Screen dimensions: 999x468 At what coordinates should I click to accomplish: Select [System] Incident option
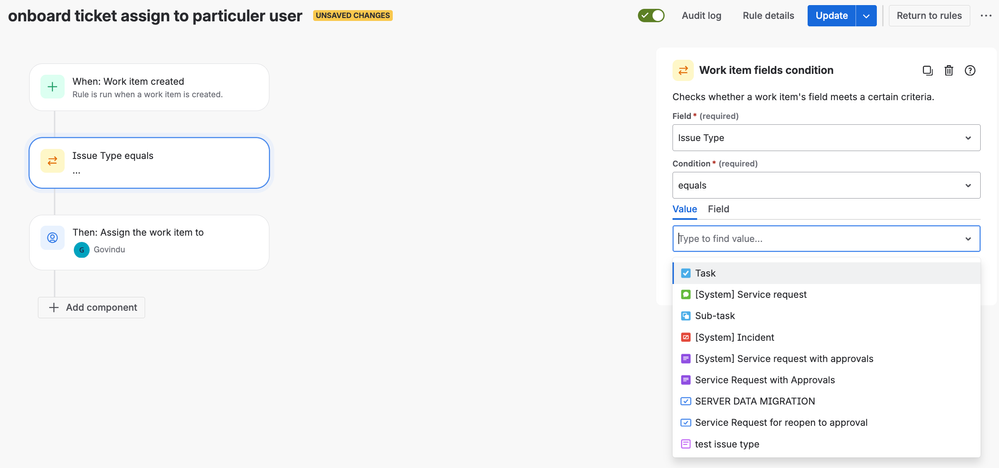pyautogui.click(x=826, y=337)
